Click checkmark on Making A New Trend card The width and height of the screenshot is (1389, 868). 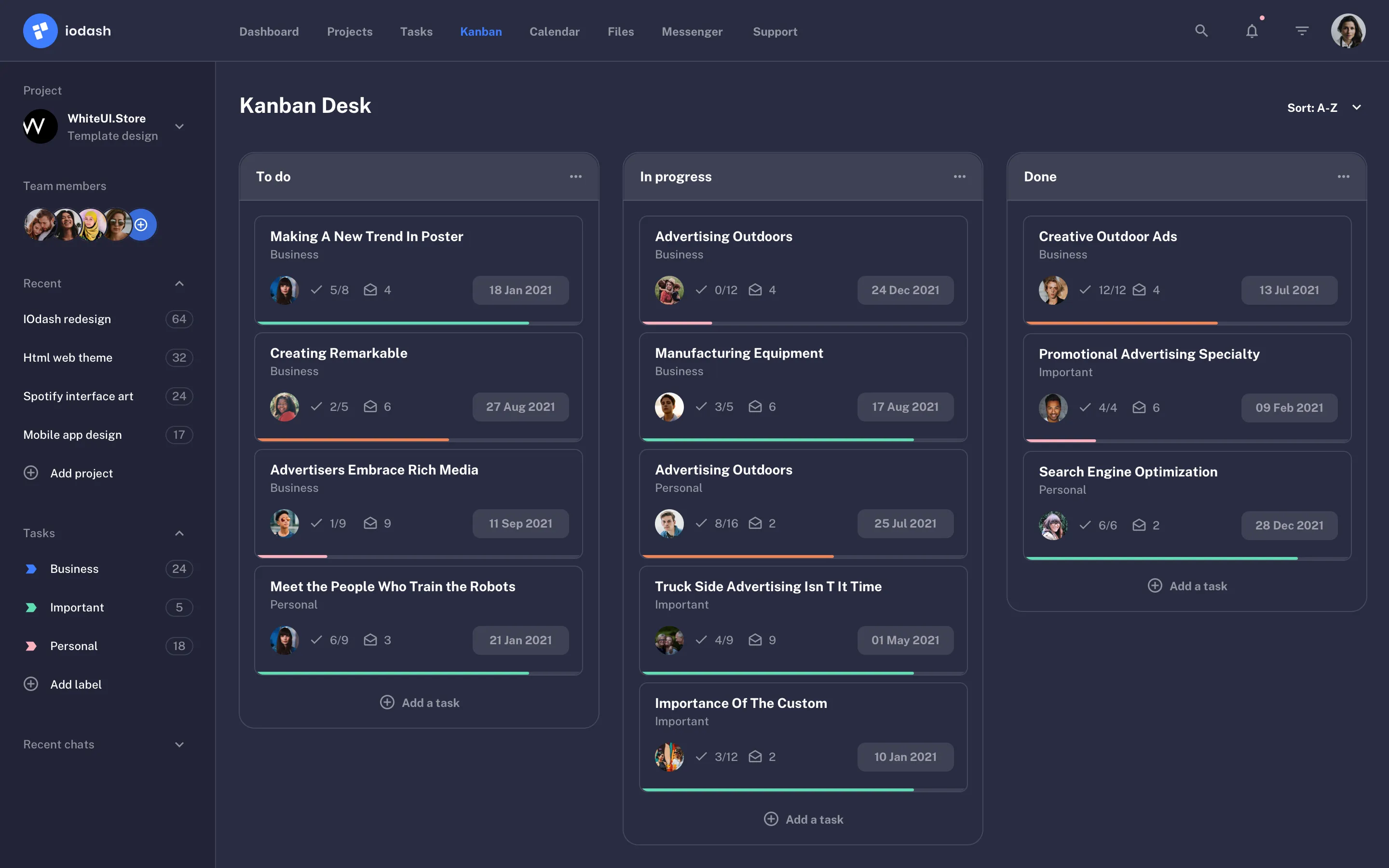click(x=316, y=290)
